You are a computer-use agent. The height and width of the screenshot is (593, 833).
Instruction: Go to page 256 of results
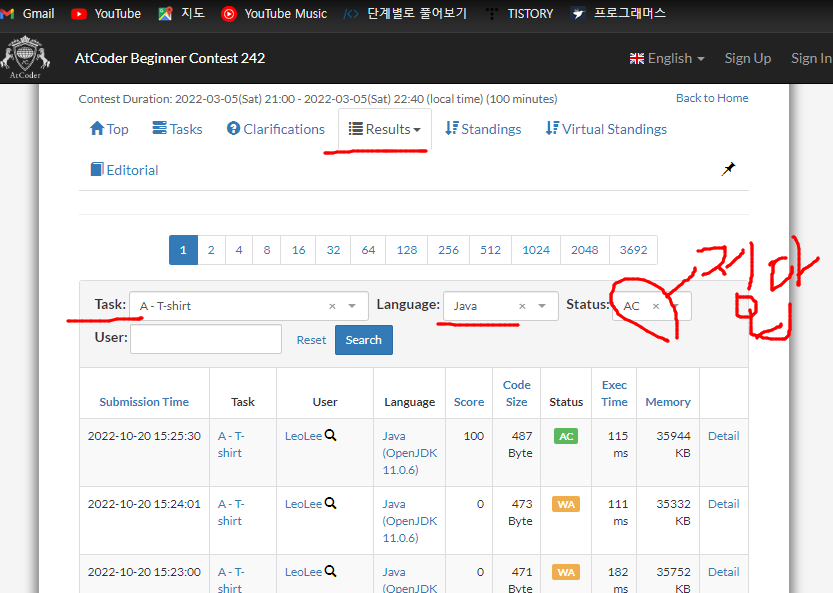tap(448, 250)
